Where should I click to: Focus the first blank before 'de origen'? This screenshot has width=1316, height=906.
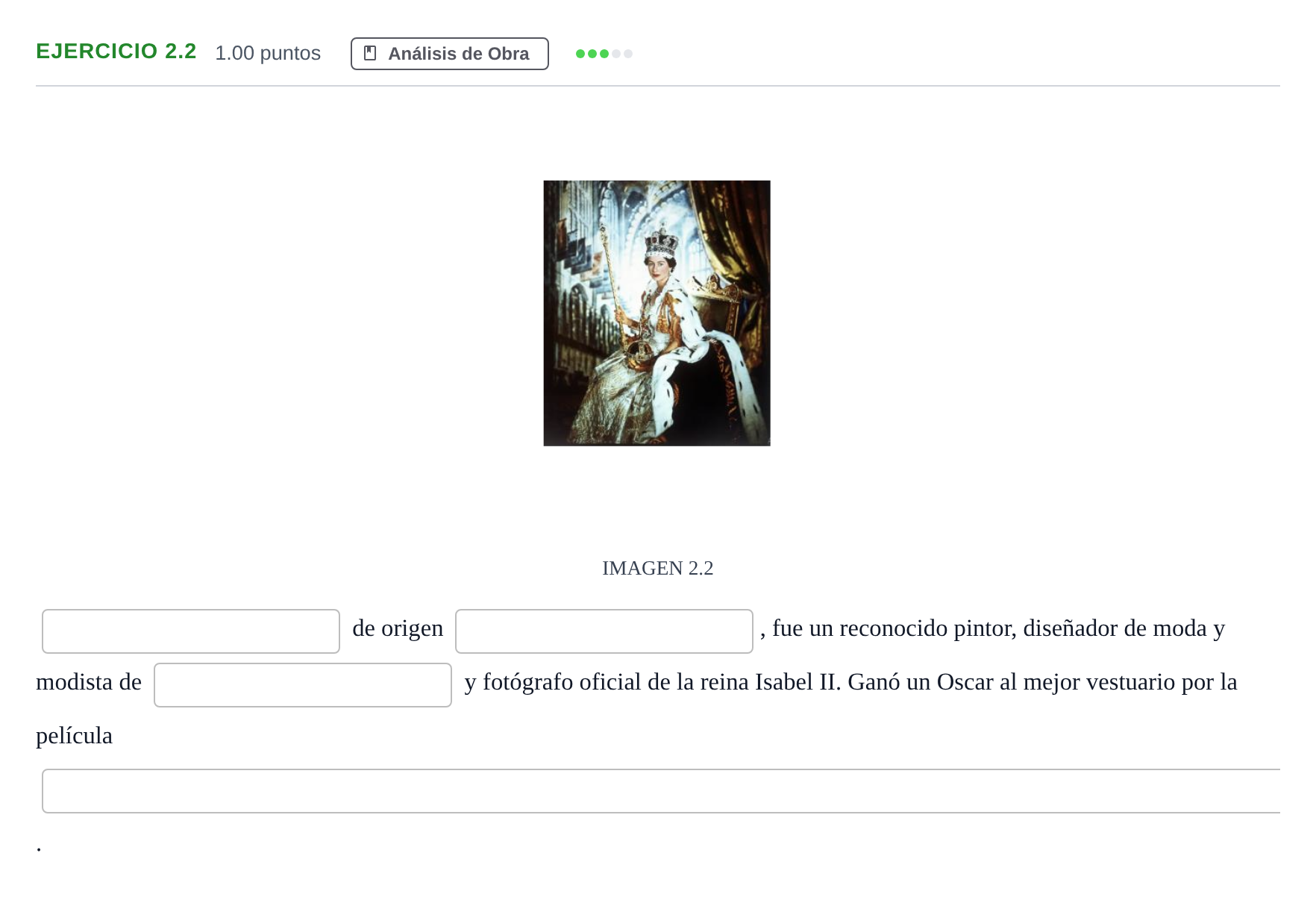click(x=191, y=631)
